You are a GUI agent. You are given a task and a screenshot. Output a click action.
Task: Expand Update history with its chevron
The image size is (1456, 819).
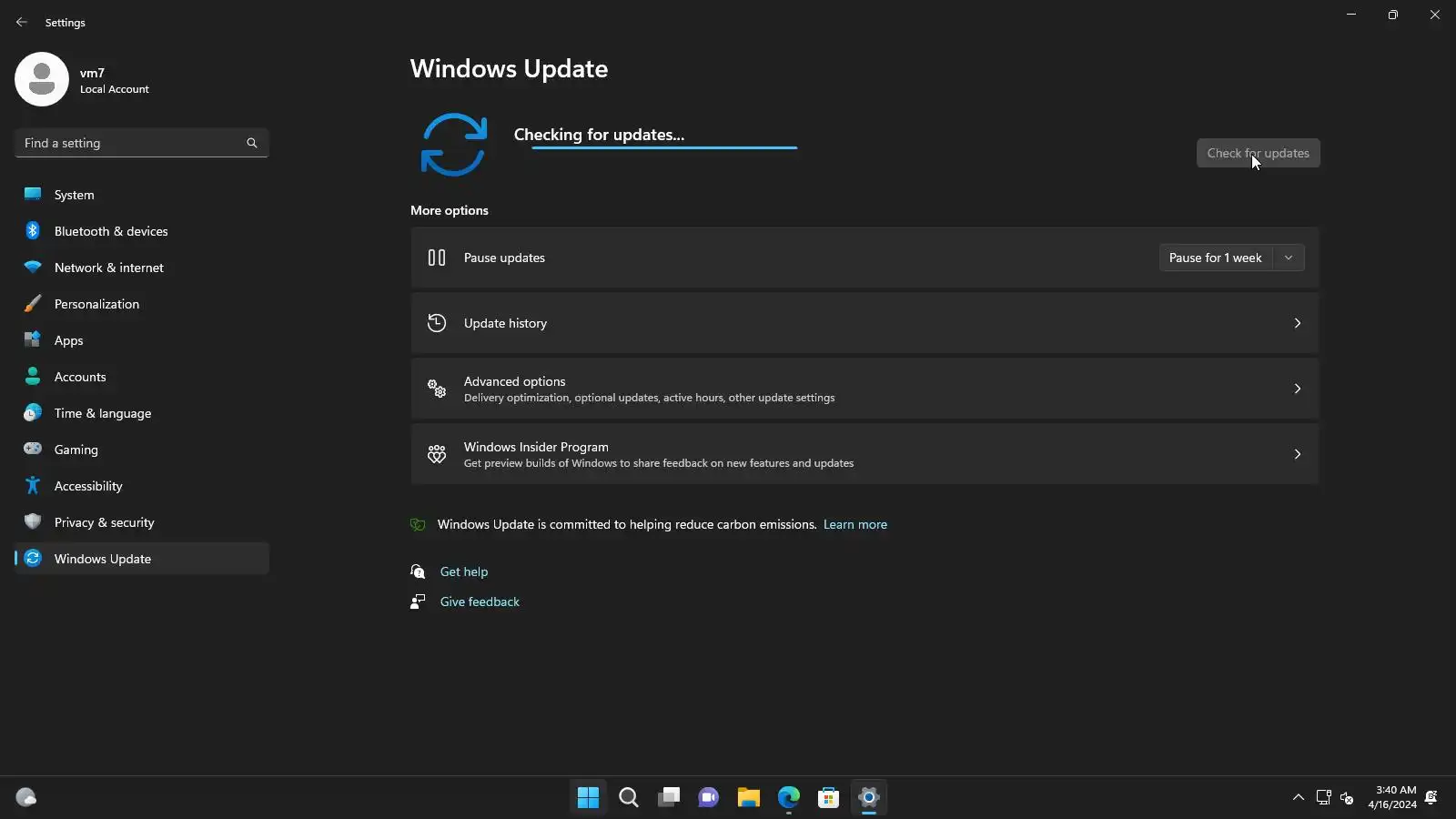point(1298,323)
